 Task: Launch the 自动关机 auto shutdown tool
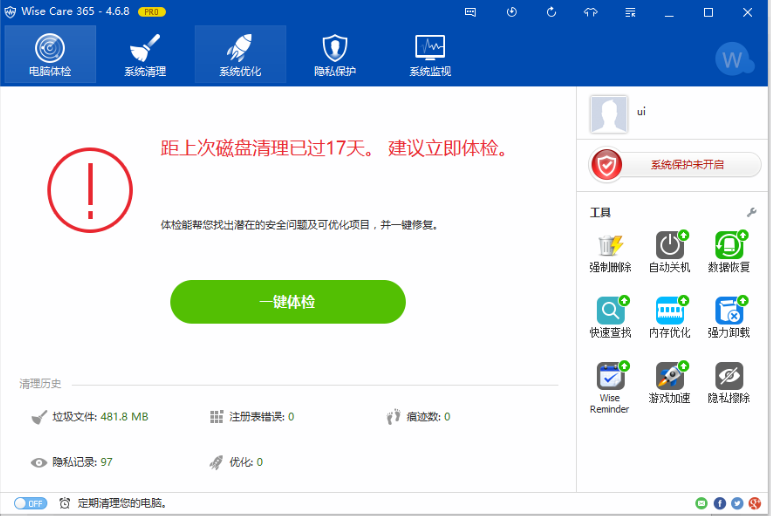pyautogui.click(x=670, y=252)
